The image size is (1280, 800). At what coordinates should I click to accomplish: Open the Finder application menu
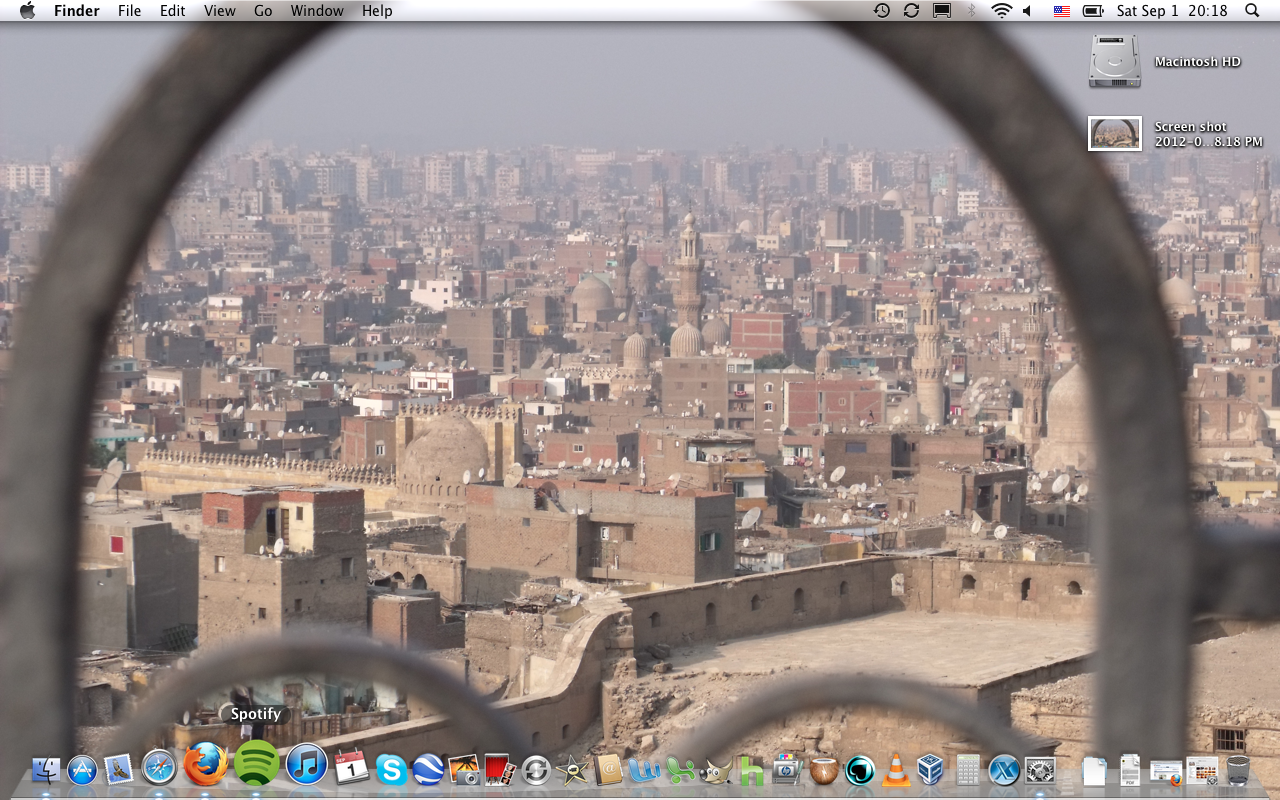(76, 11)
